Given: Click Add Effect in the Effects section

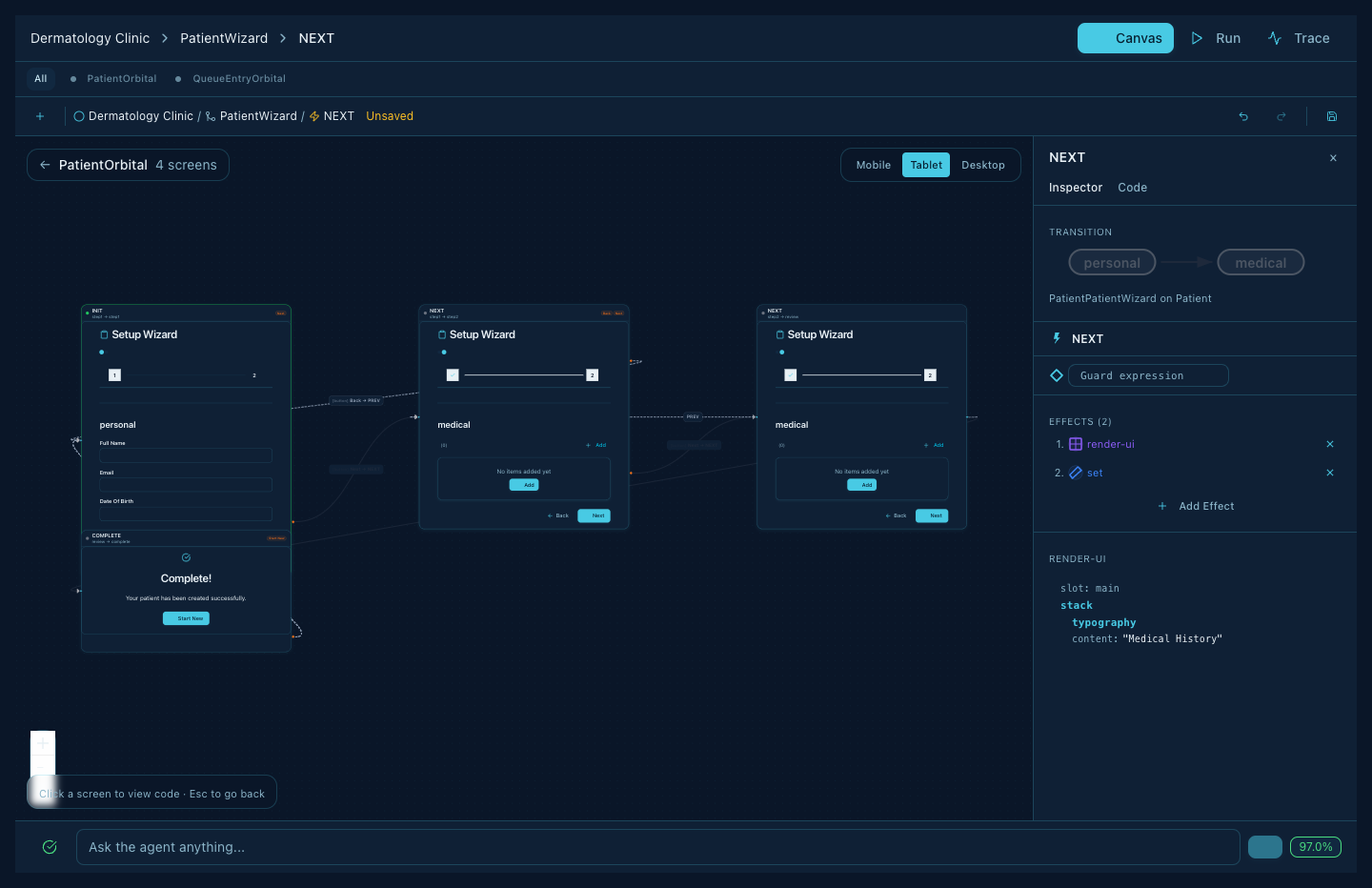Looking at the screenshot, I should 1196,506.
